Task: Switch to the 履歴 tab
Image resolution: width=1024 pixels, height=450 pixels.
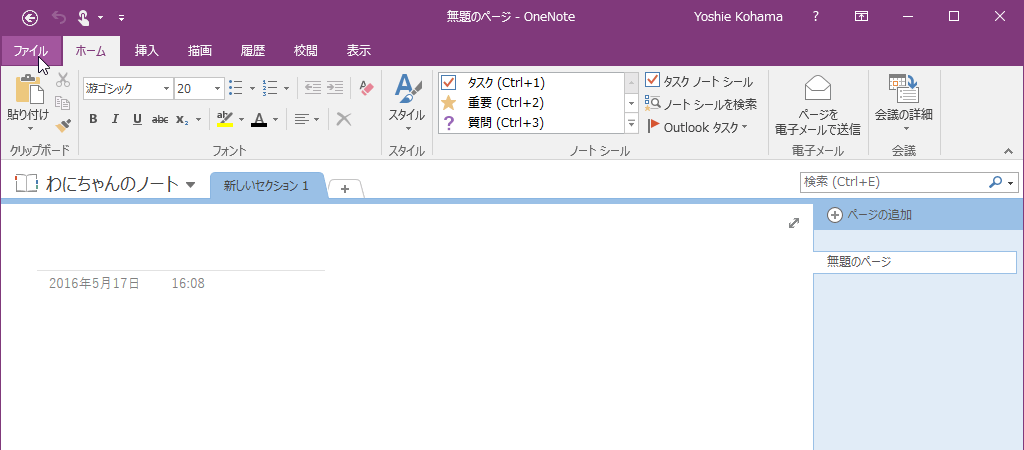Action: (x=252, y=51)
